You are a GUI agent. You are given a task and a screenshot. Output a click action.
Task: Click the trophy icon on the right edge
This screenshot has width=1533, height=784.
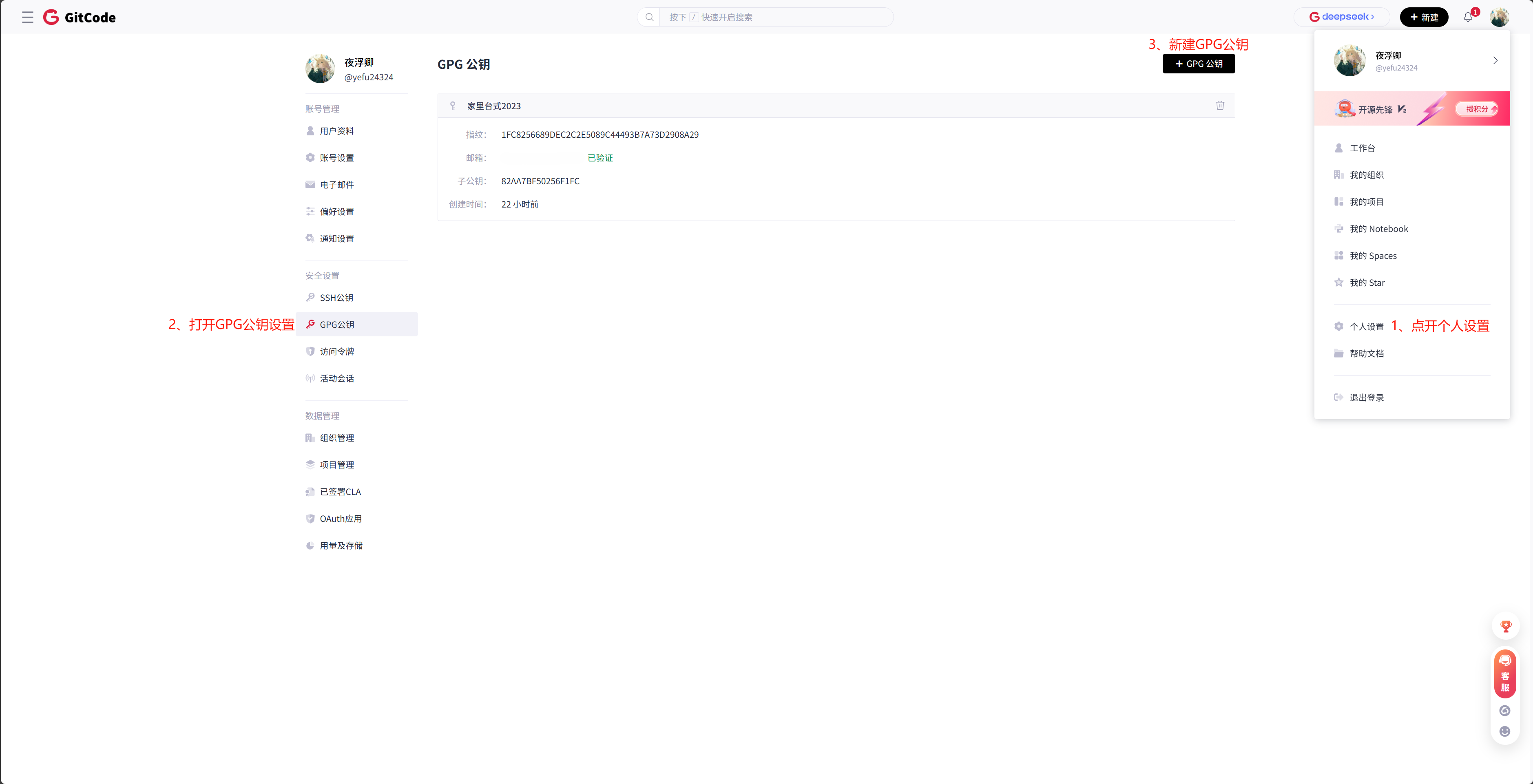pos(1505,626)
